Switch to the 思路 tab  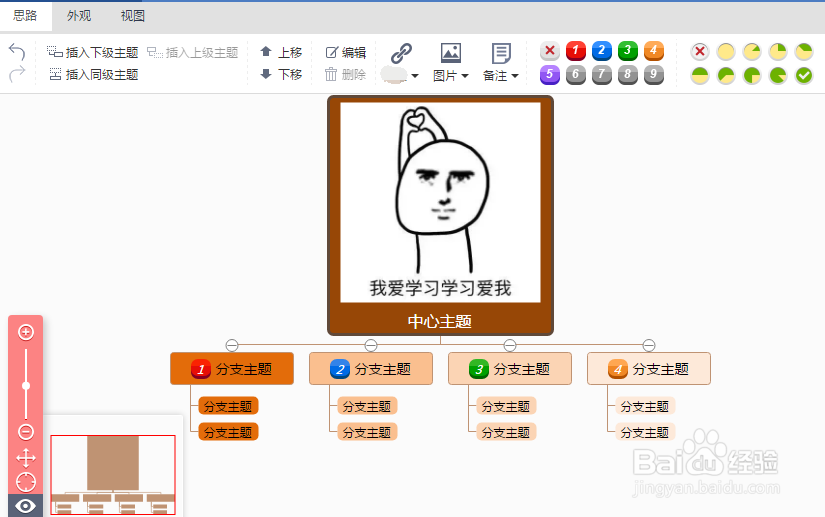pyautogui.click(x=25, y=16)
